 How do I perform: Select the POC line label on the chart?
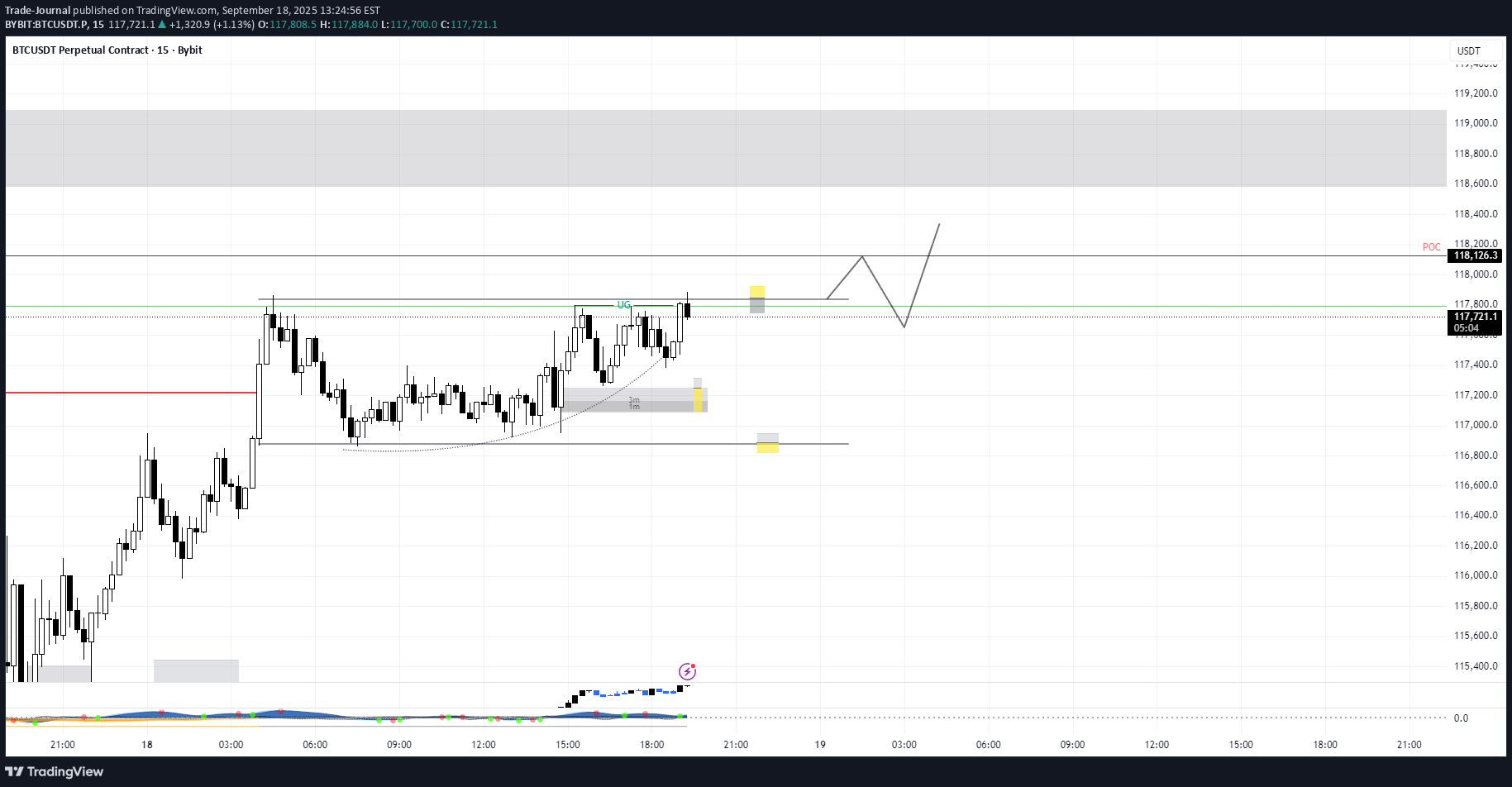(x=1431, y=246)
